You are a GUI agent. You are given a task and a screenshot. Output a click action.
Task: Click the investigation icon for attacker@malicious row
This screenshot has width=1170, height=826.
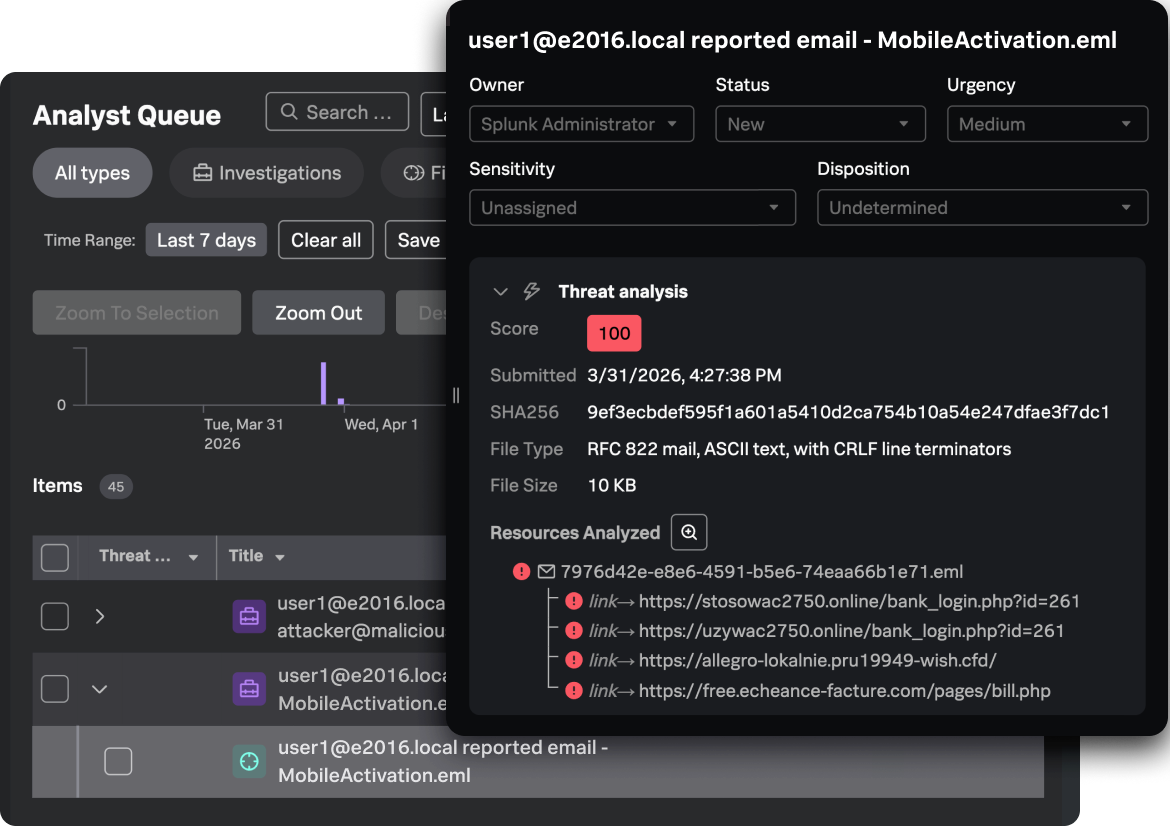point(249,616)
